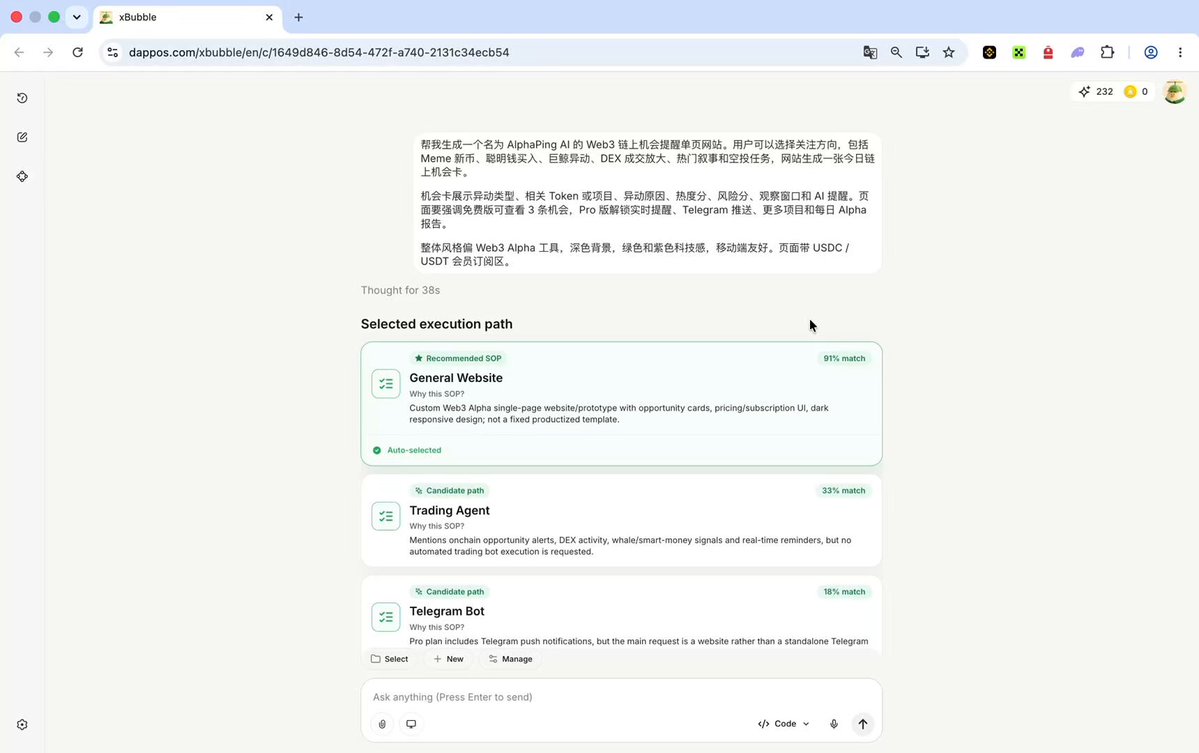Focus the 'Ask anything' input field
1199x753 pixels.
point(622,697)
